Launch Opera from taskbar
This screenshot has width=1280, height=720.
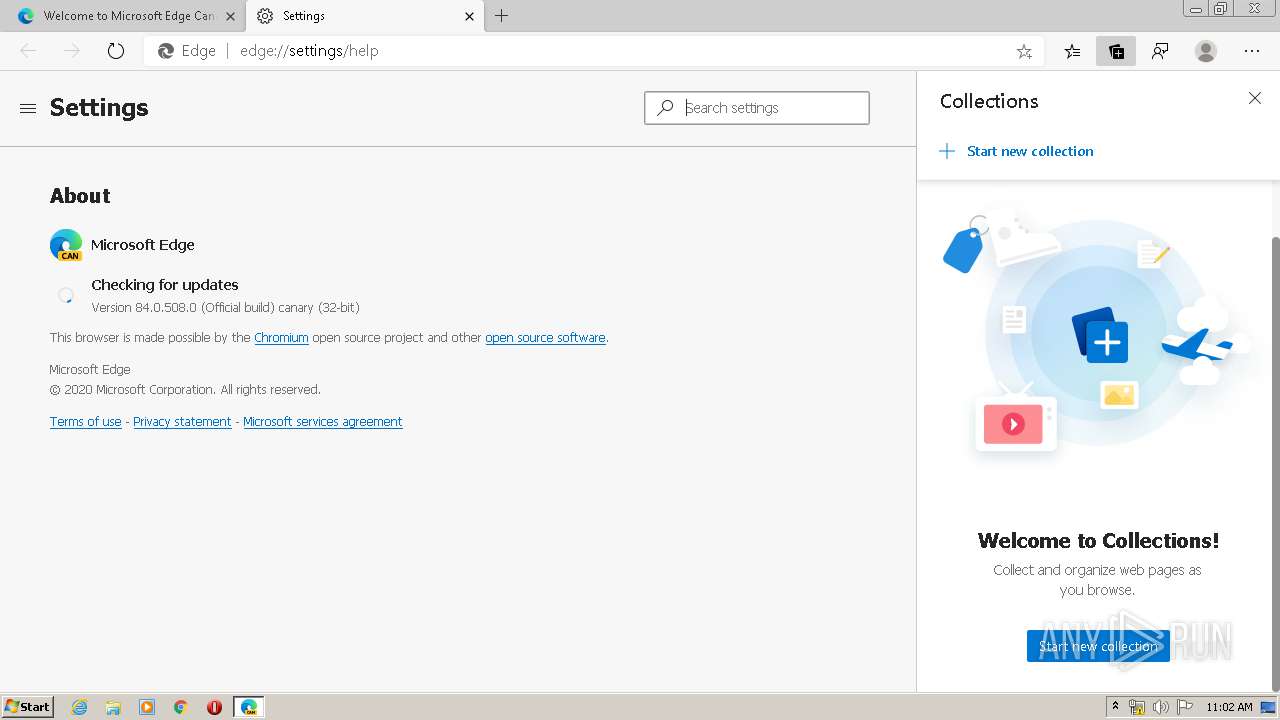[214, 707]
